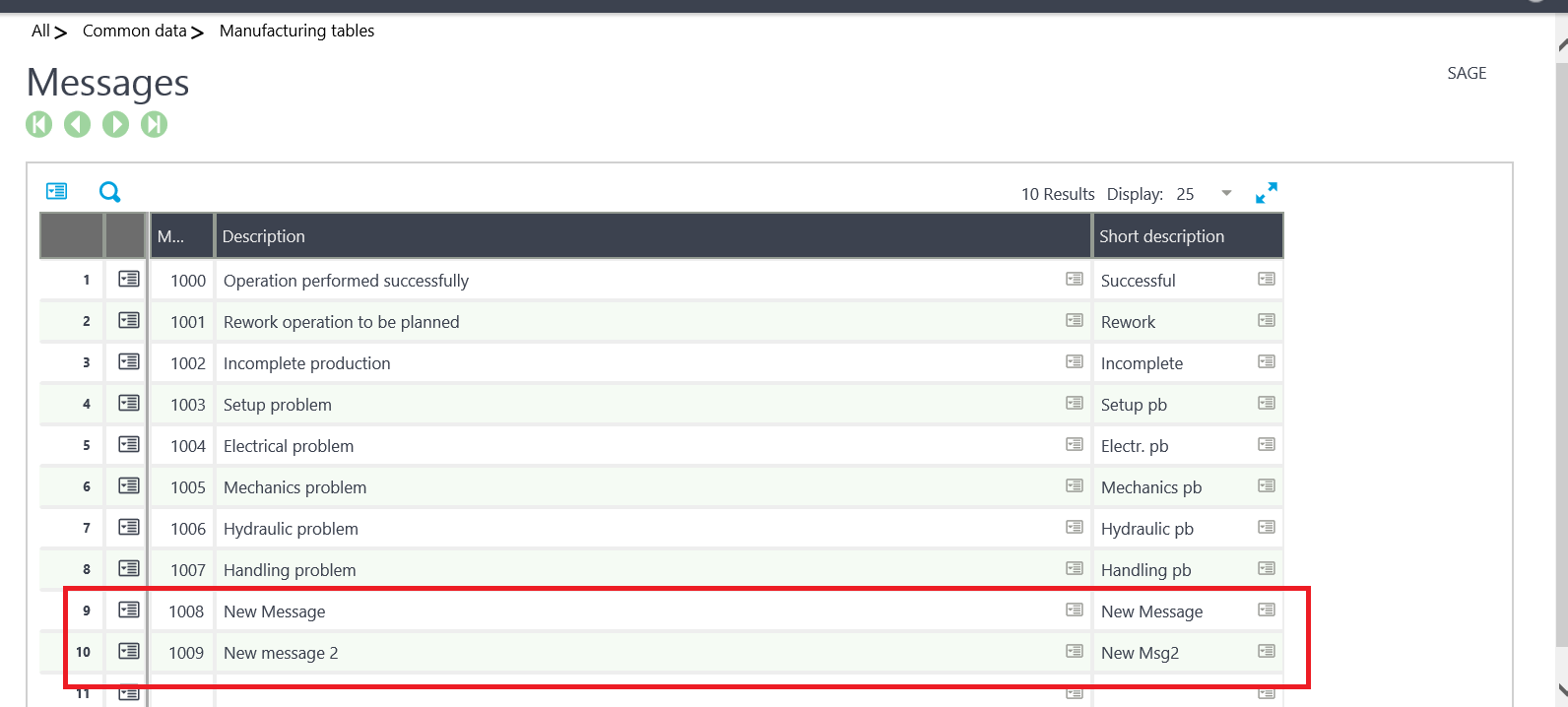Open the Display 25 rows dropdown

tap(1226, 193)
